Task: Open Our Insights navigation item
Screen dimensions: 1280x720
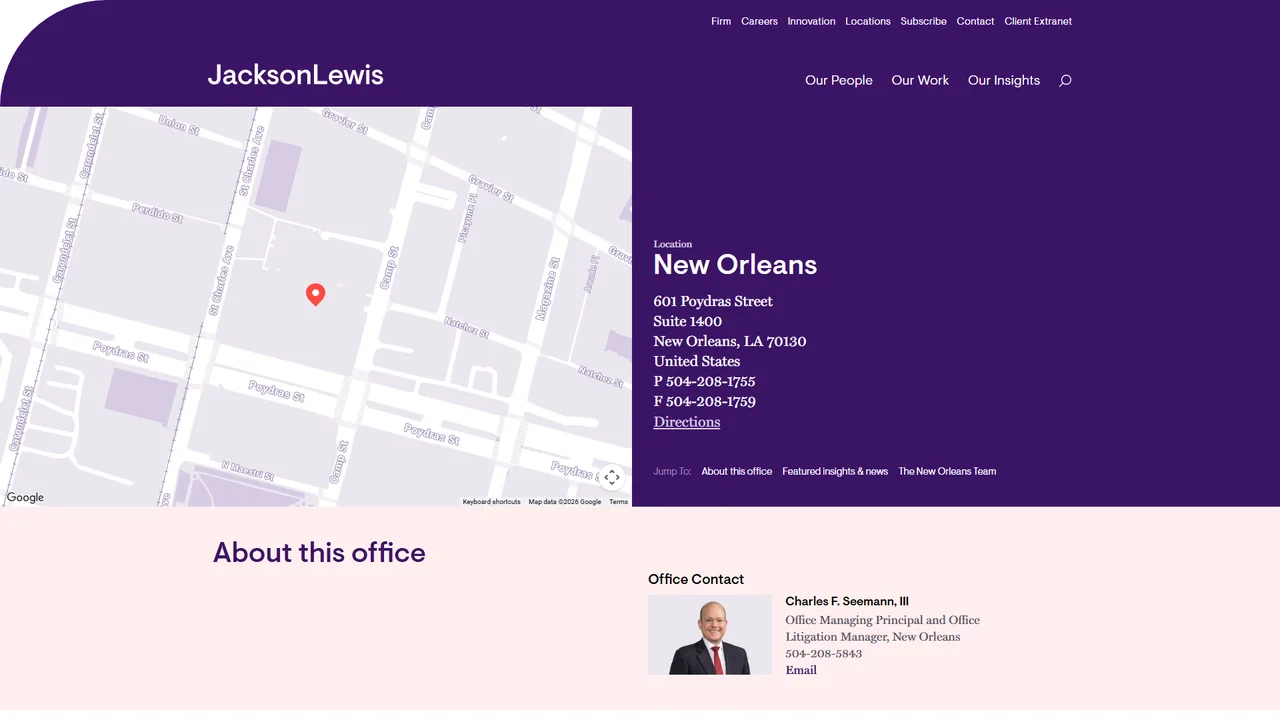Action: tap(1004, 80)
